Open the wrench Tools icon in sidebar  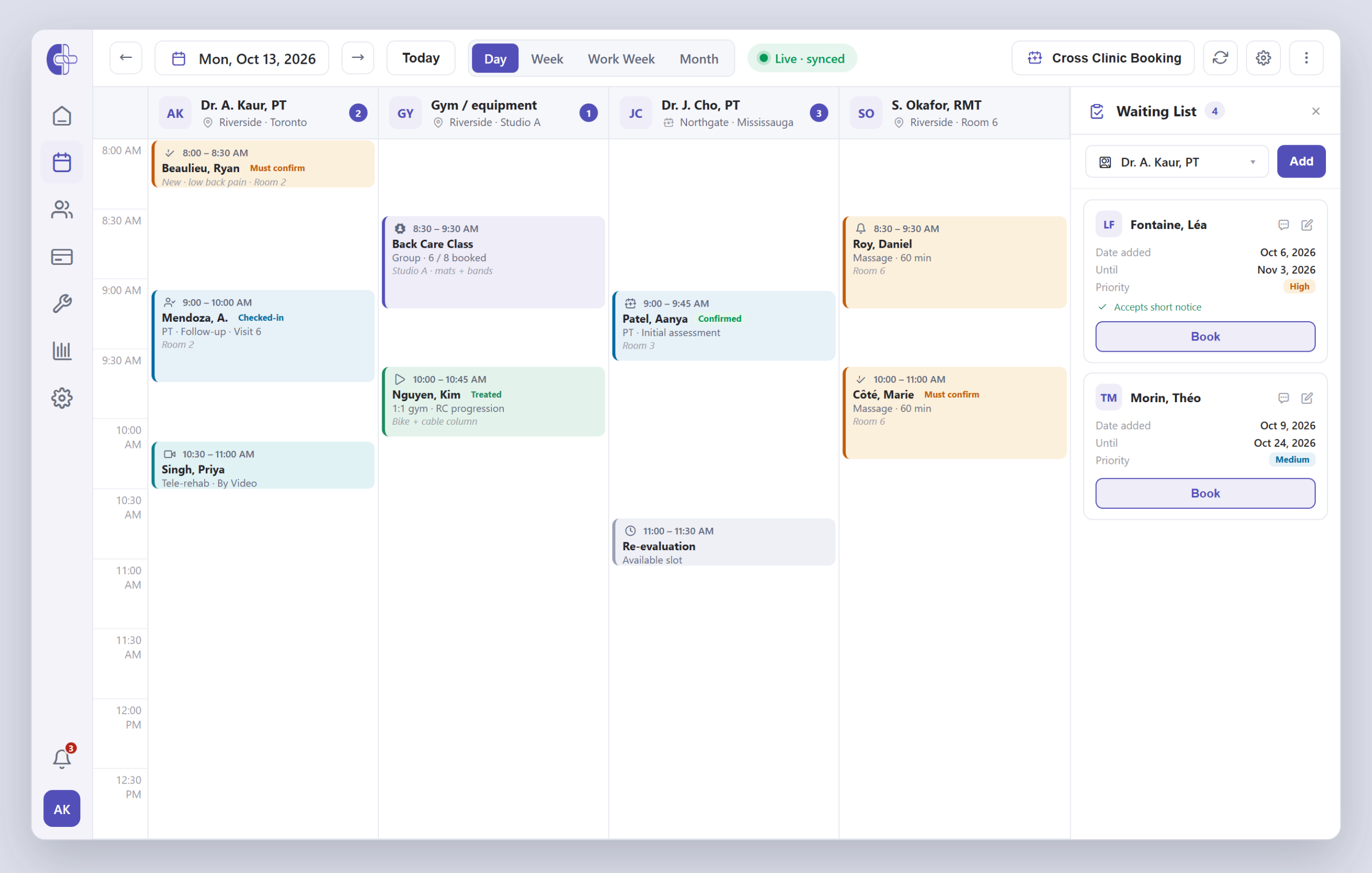(x=62, y=304)
